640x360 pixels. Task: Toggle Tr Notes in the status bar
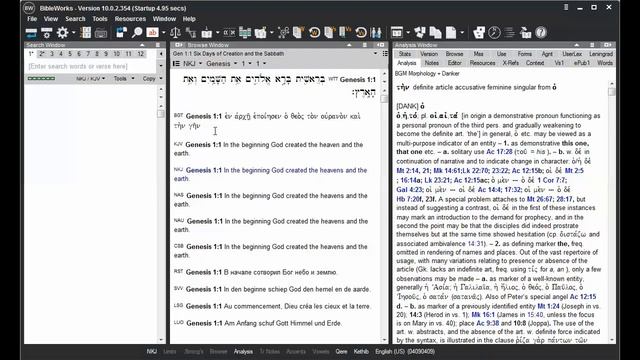tap(270, 351)
